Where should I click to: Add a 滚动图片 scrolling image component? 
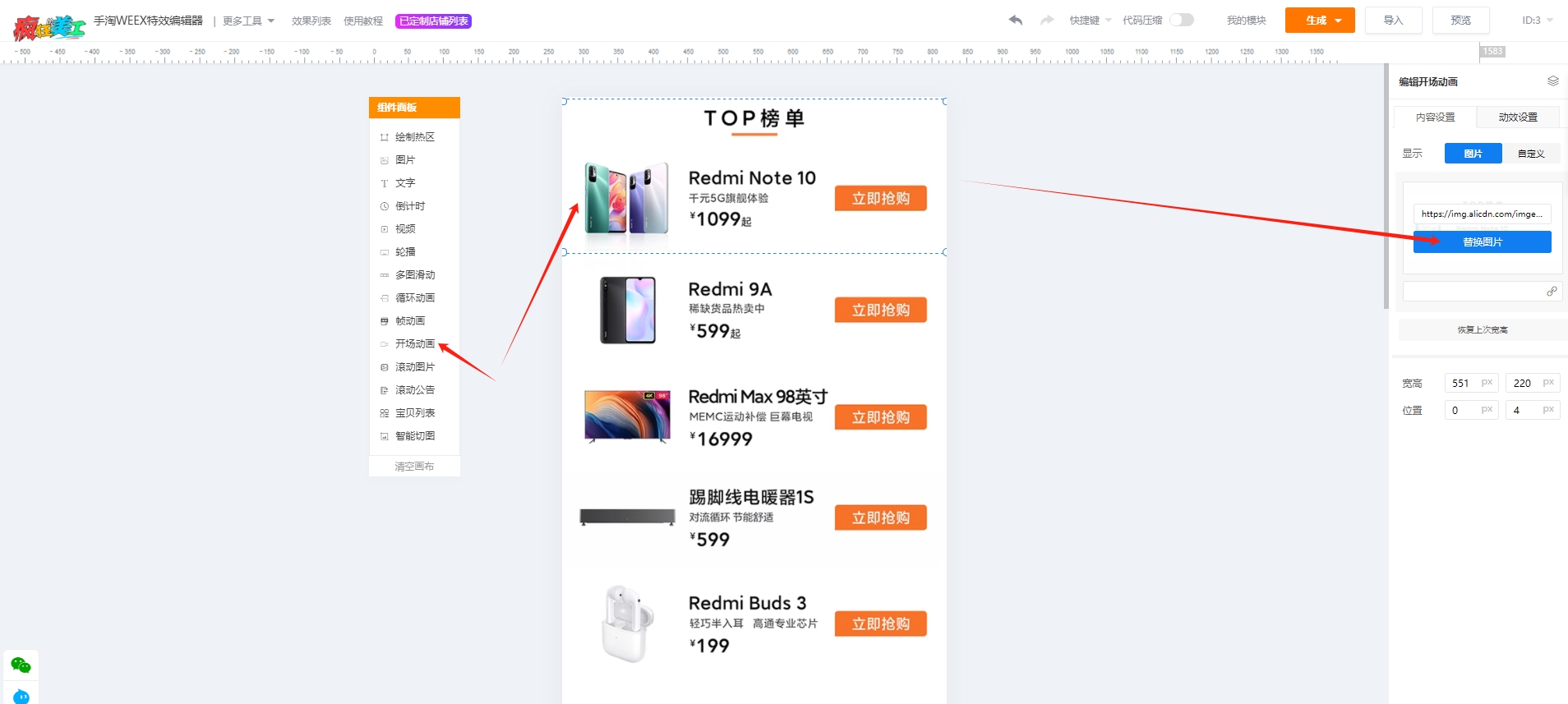coord(414,367)
